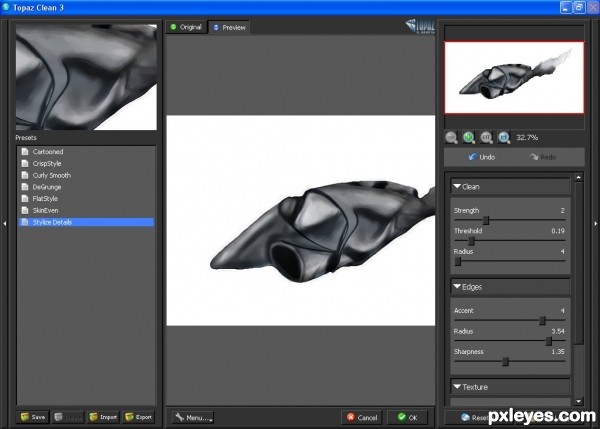This screenshot has height=429, width=600.
Task: Click the zoom percentage 32.7%
Action: pyautogui.click(x=527, y=137)
